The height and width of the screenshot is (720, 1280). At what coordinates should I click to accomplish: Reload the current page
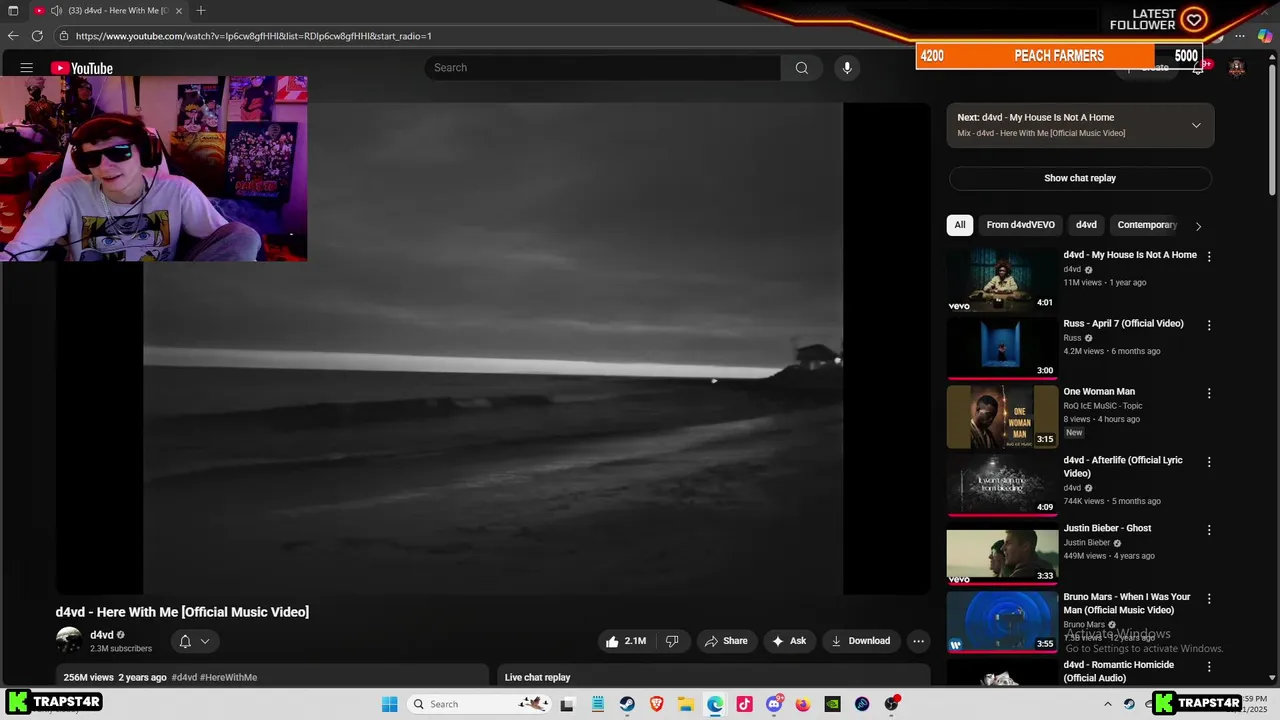click(37, 36)
